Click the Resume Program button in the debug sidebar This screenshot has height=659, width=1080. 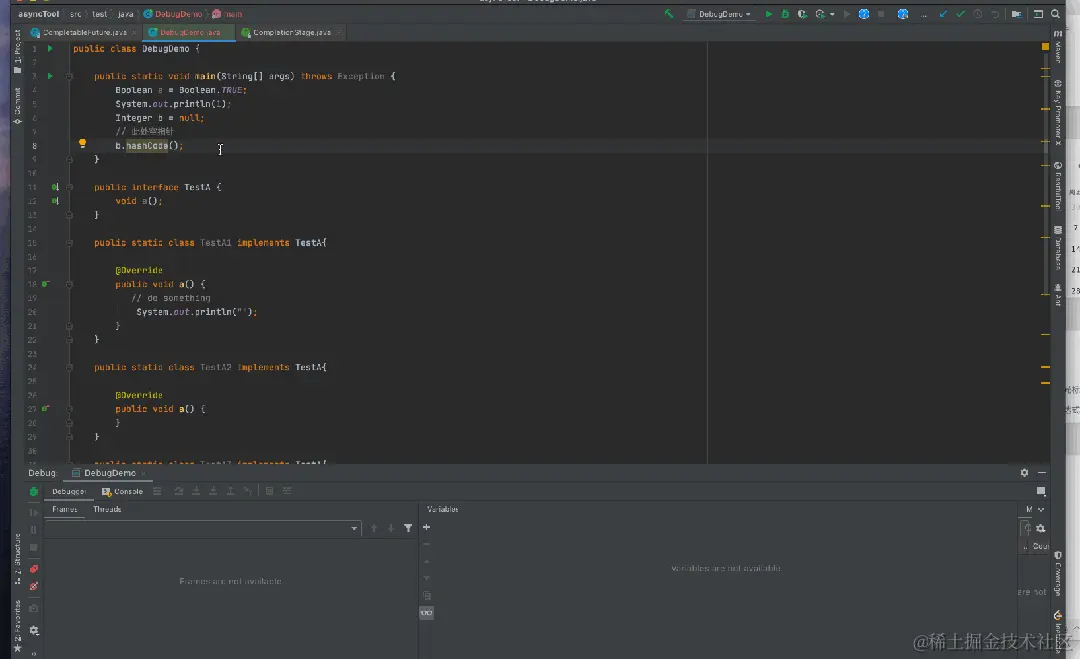[34, 512]
